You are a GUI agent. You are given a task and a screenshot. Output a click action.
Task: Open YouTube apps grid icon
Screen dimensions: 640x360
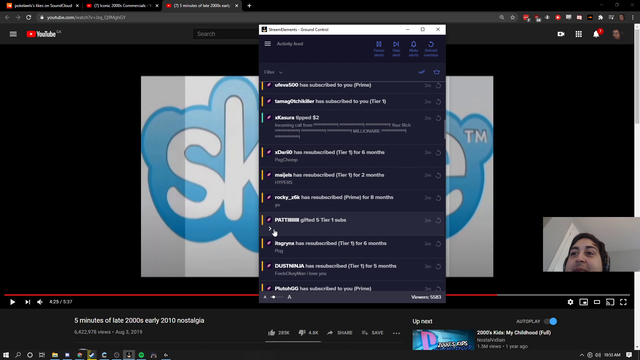tap(578, 34)
